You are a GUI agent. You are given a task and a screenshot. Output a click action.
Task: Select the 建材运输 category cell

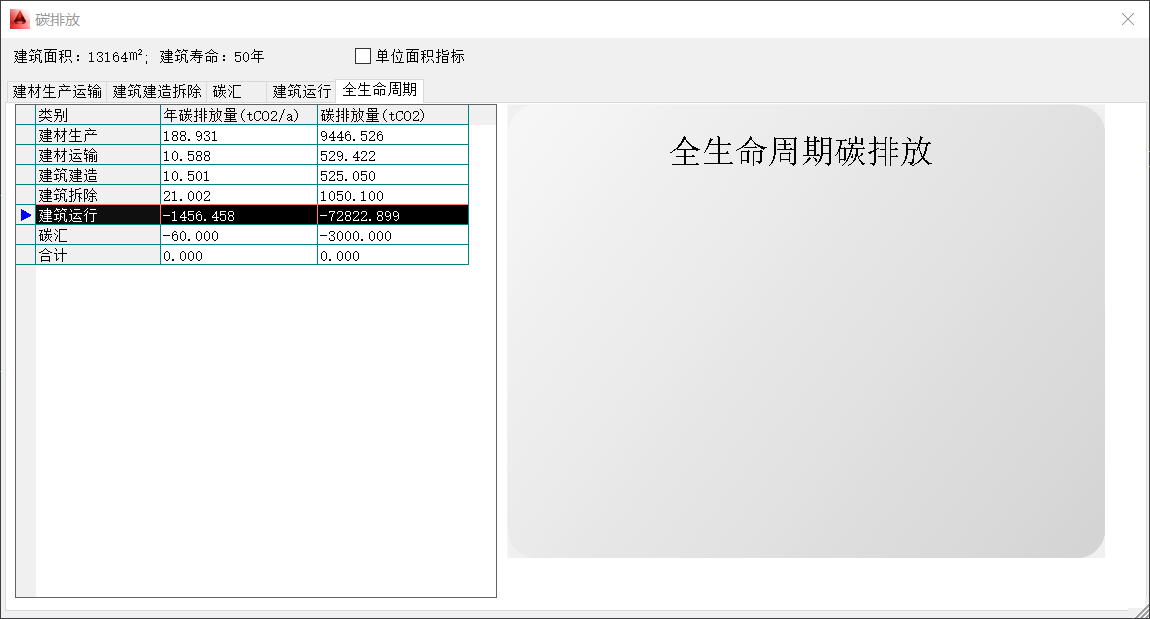[97, 155]
